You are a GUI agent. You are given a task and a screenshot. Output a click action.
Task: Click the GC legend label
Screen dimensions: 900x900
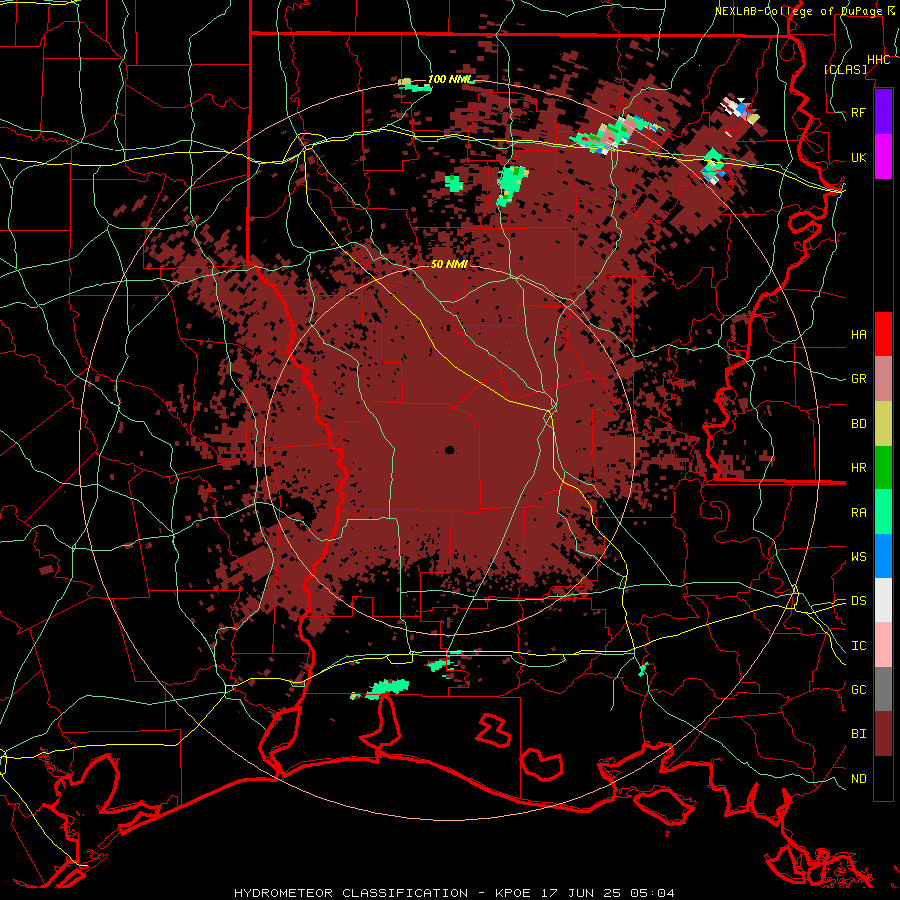pyautogui.click(x=858, y=689)
